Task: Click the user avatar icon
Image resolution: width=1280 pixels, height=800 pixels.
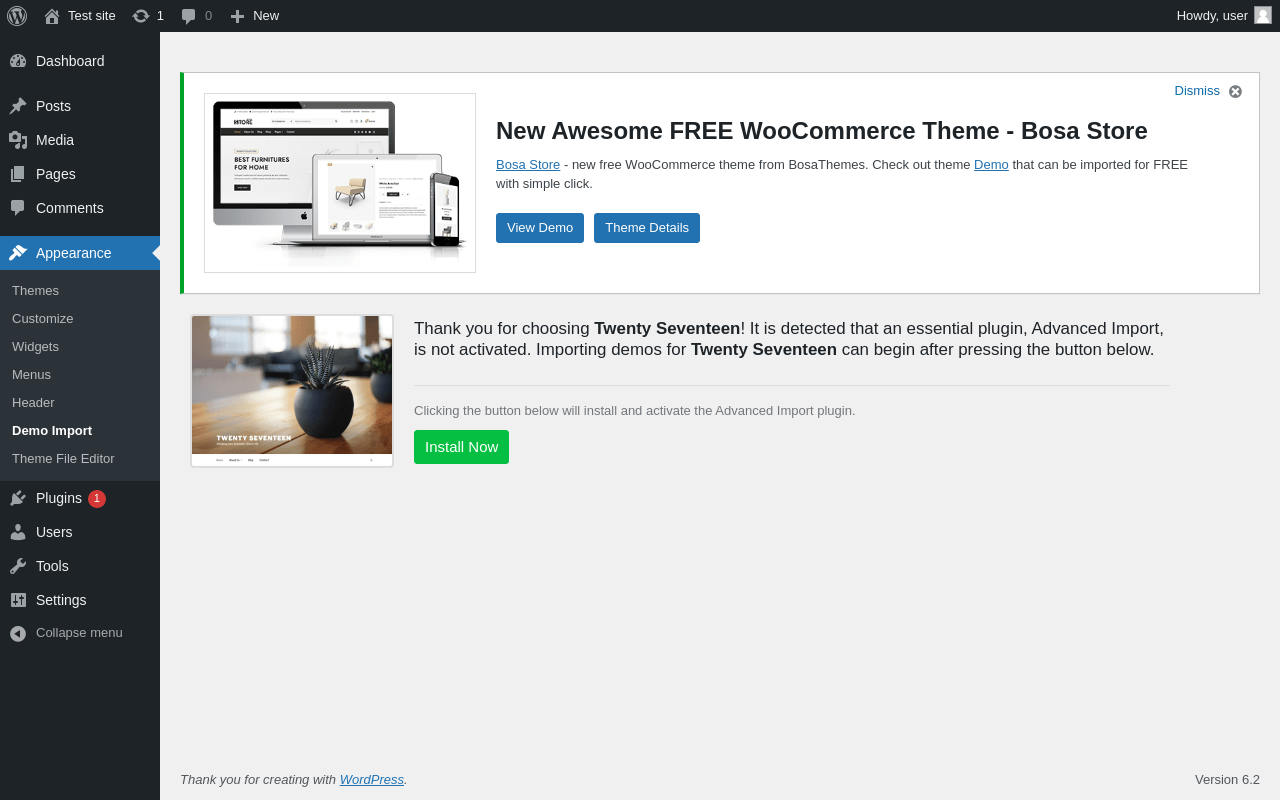Action: point(1263,15)
